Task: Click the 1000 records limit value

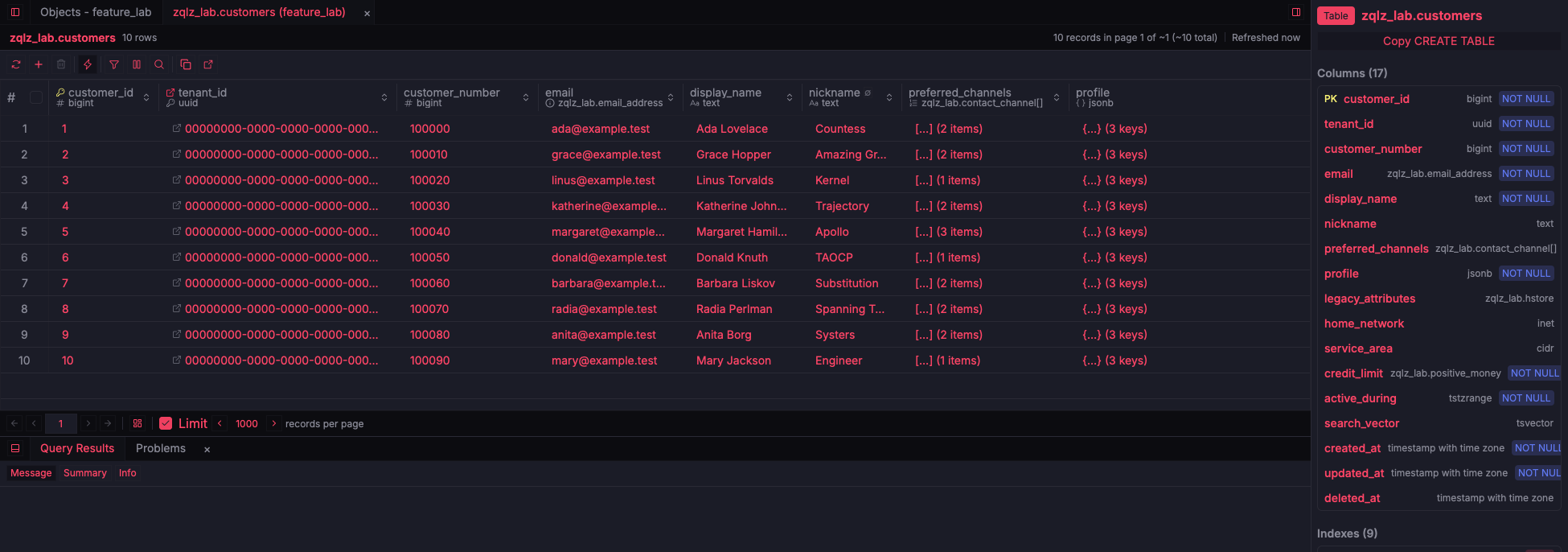Action: [x=247, y=423]
